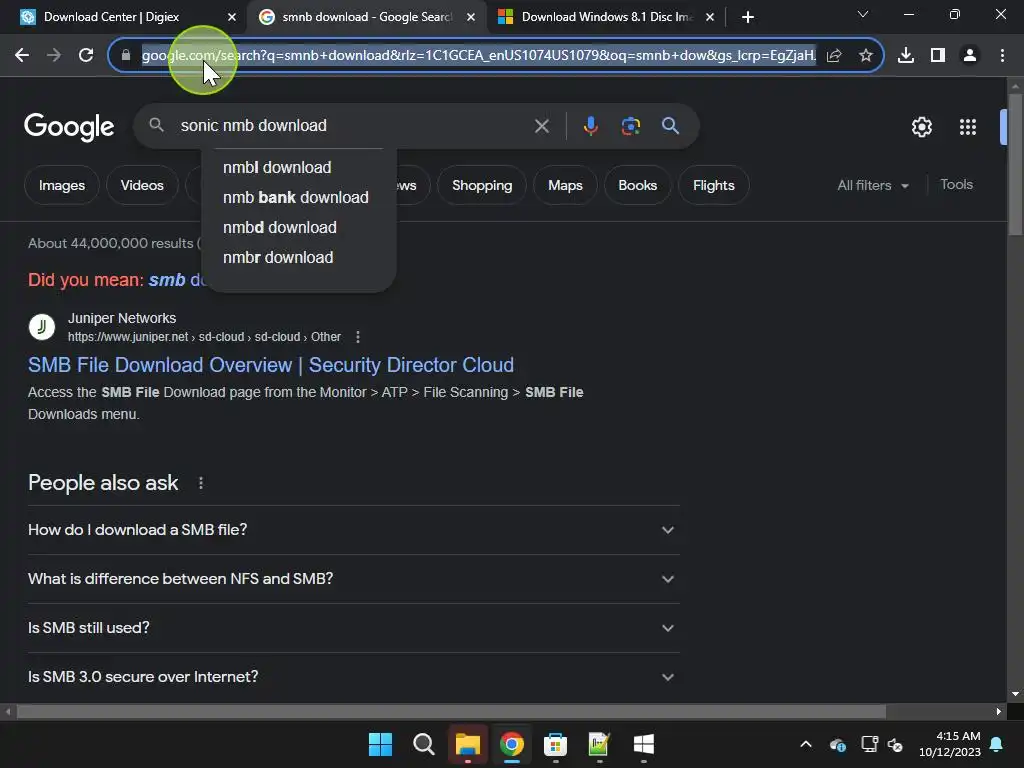The width and height of the screenshot is (1024, 768).
Task: Search by image with Lens icon
Action: click(x=630, y=125)
